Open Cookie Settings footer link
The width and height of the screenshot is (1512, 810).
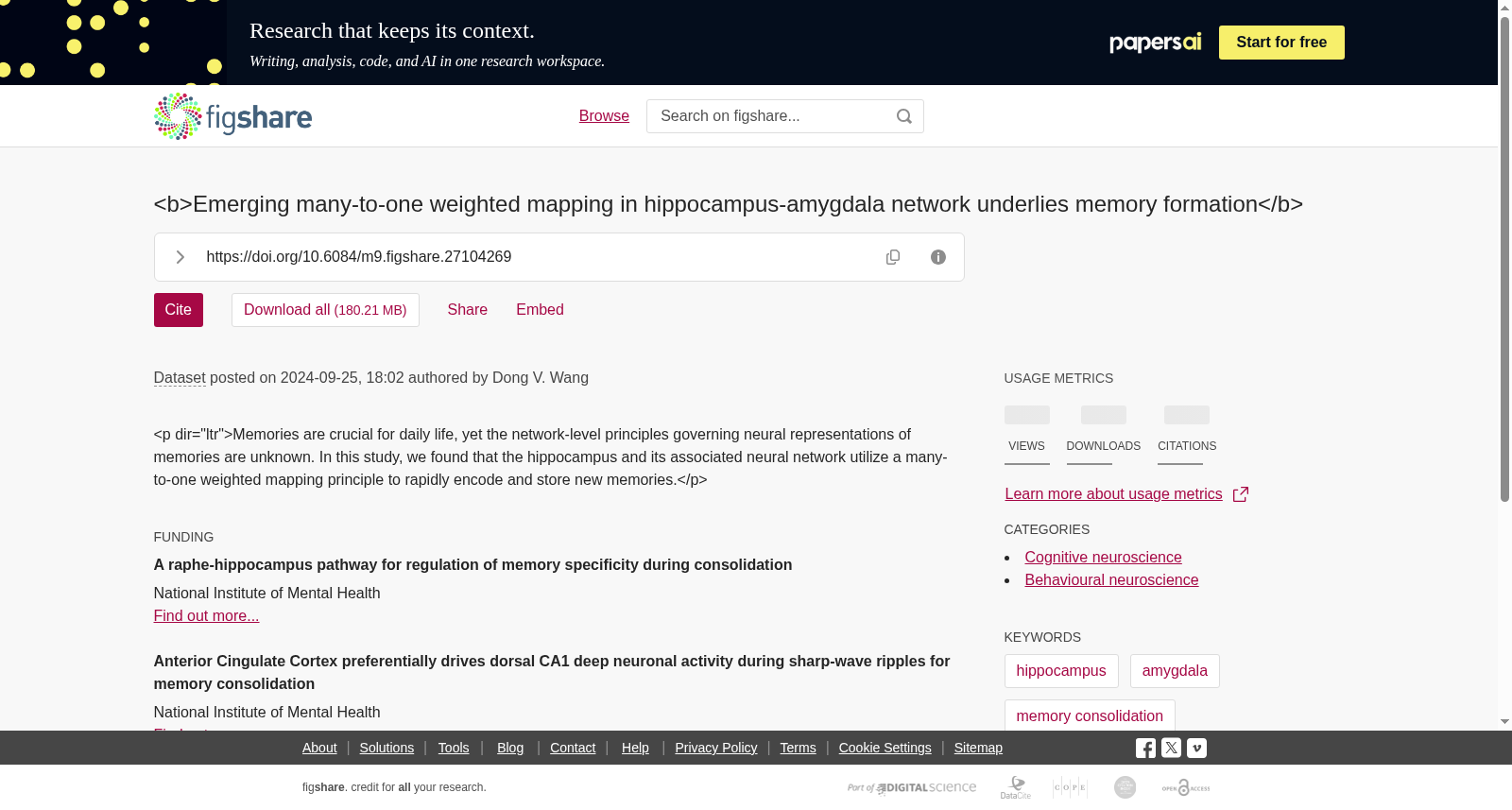click(885, 748)
